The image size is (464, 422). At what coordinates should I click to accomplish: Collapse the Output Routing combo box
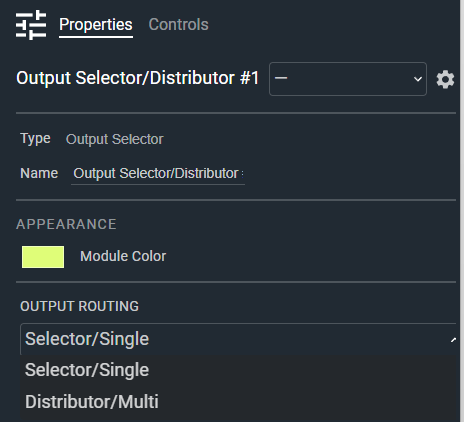[x=238, y=339]
